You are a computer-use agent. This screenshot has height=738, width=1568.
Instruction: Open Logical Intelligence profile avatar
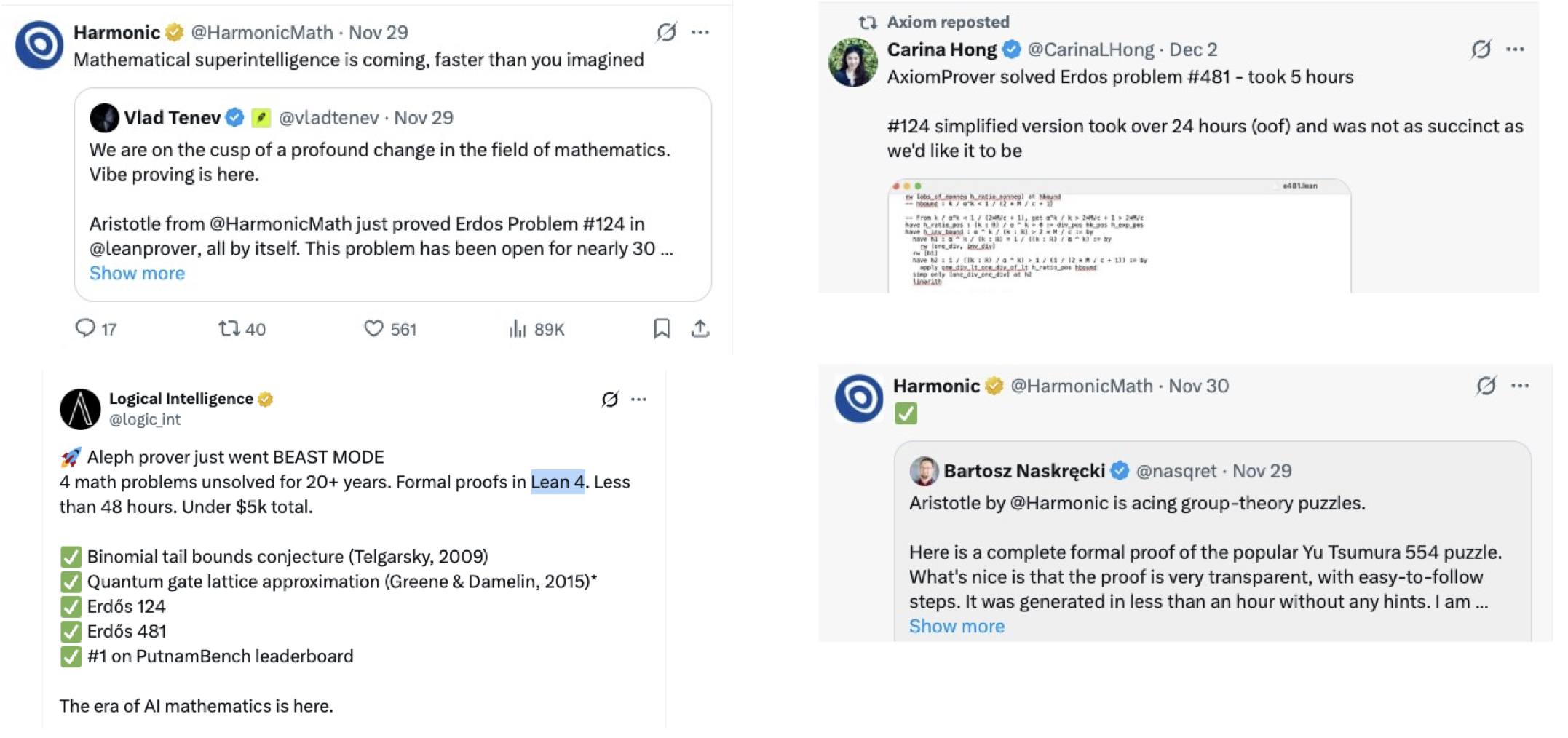(80, 409)
